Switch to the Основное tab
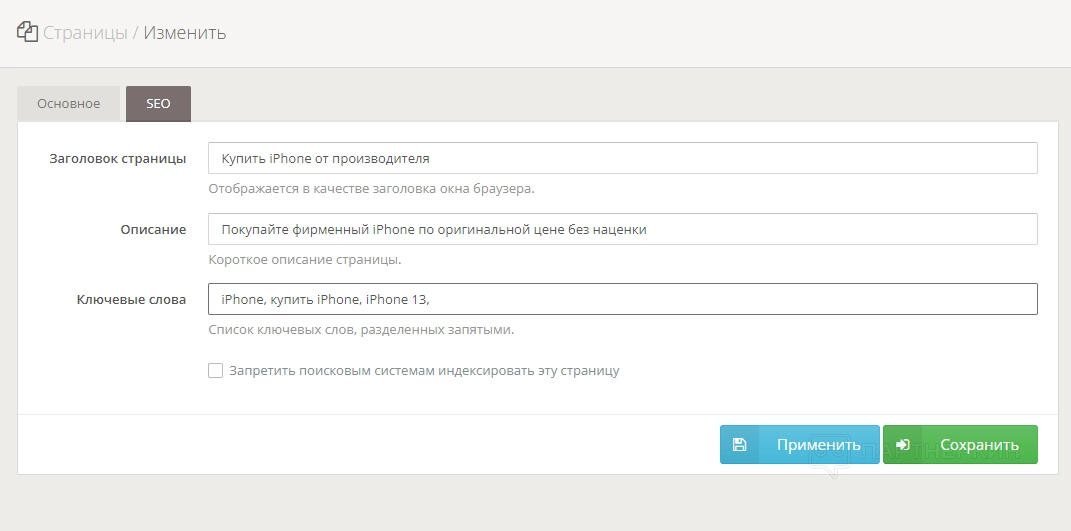 [68, 104]
